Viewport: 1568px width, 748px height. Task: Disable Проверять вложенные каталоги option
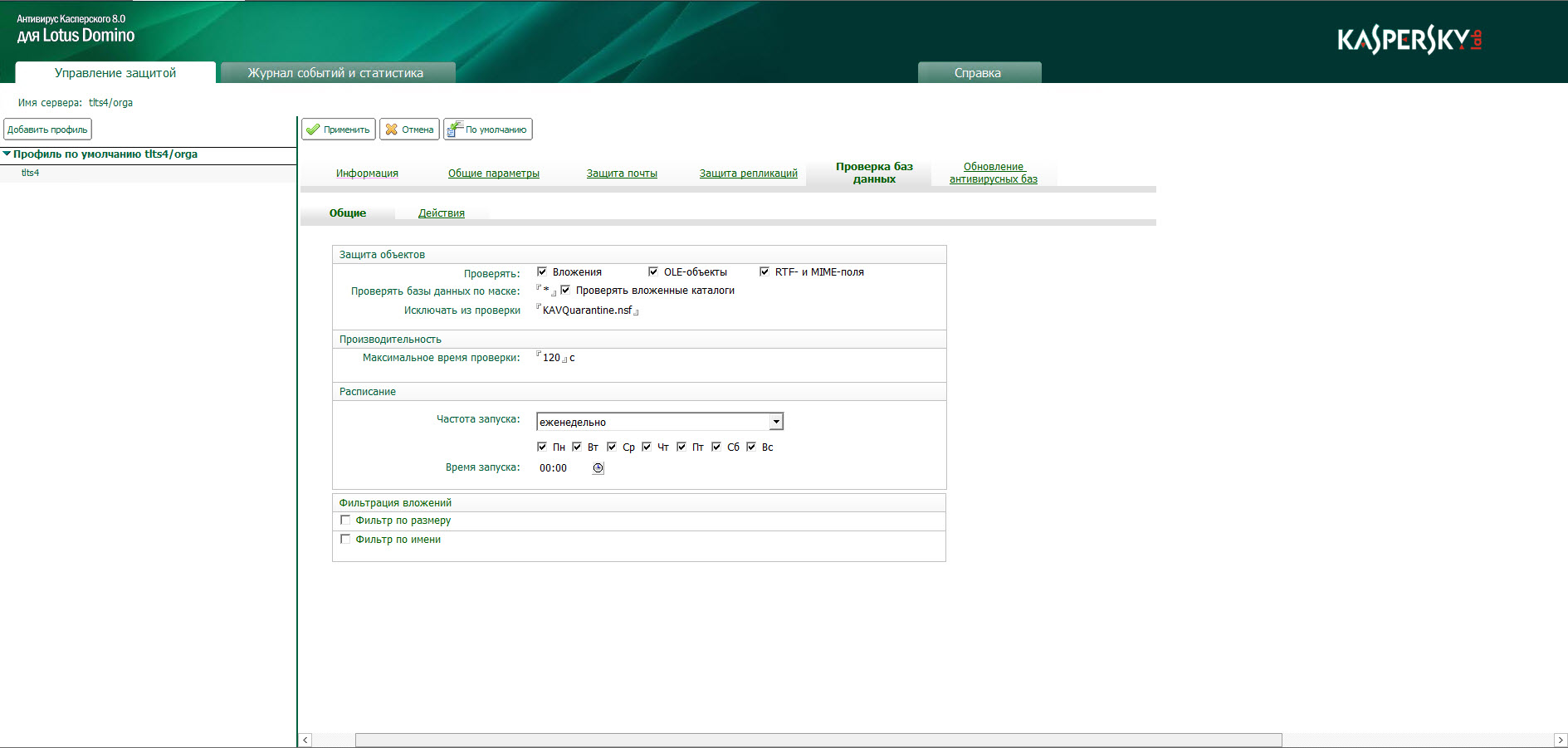[565, 290]
